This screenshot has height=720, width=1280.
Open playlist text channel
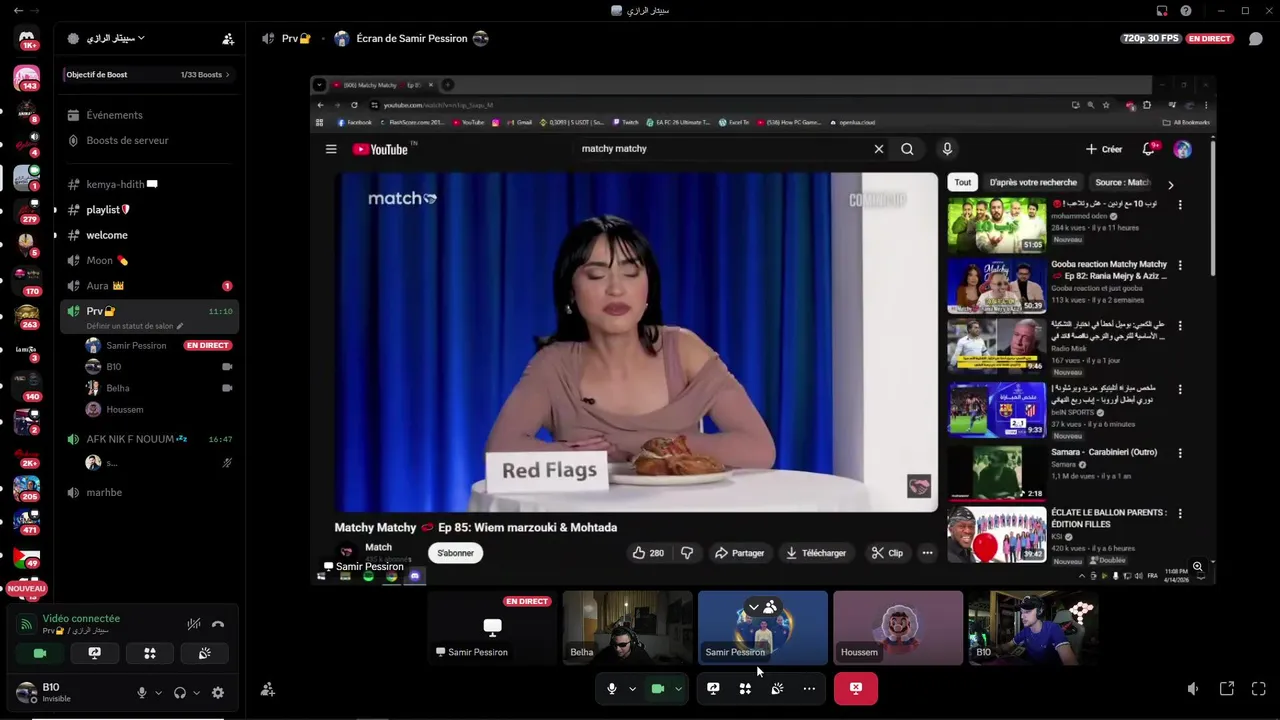coord(150,210)
